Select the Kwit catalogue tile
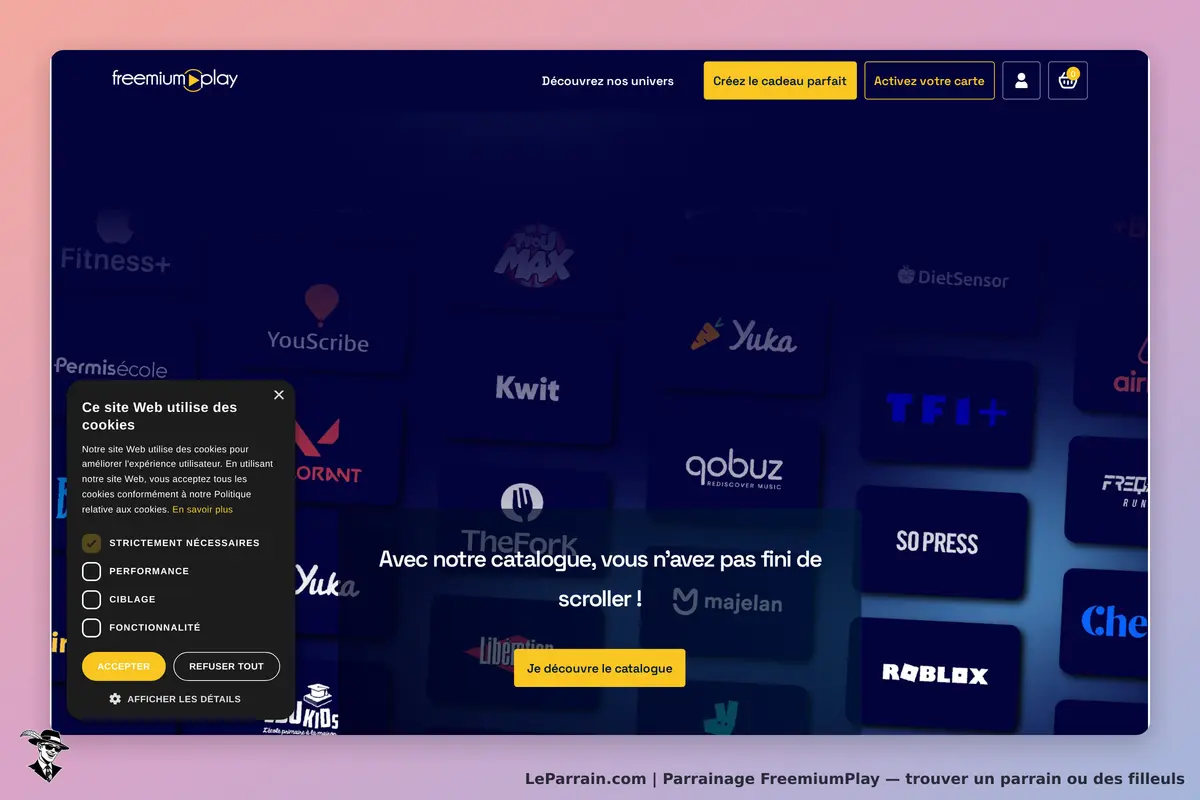The height and width of the screenshot is (800, 1200). pos(528,388)
